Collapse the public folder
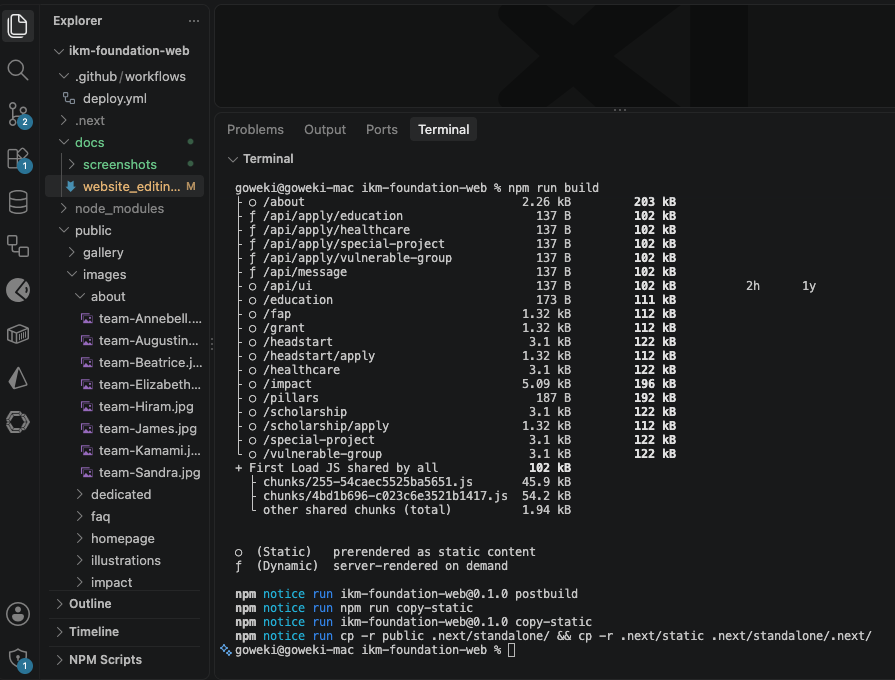This screenshot has height=680, width=895. pyautogui.click(x=64, y=230)
